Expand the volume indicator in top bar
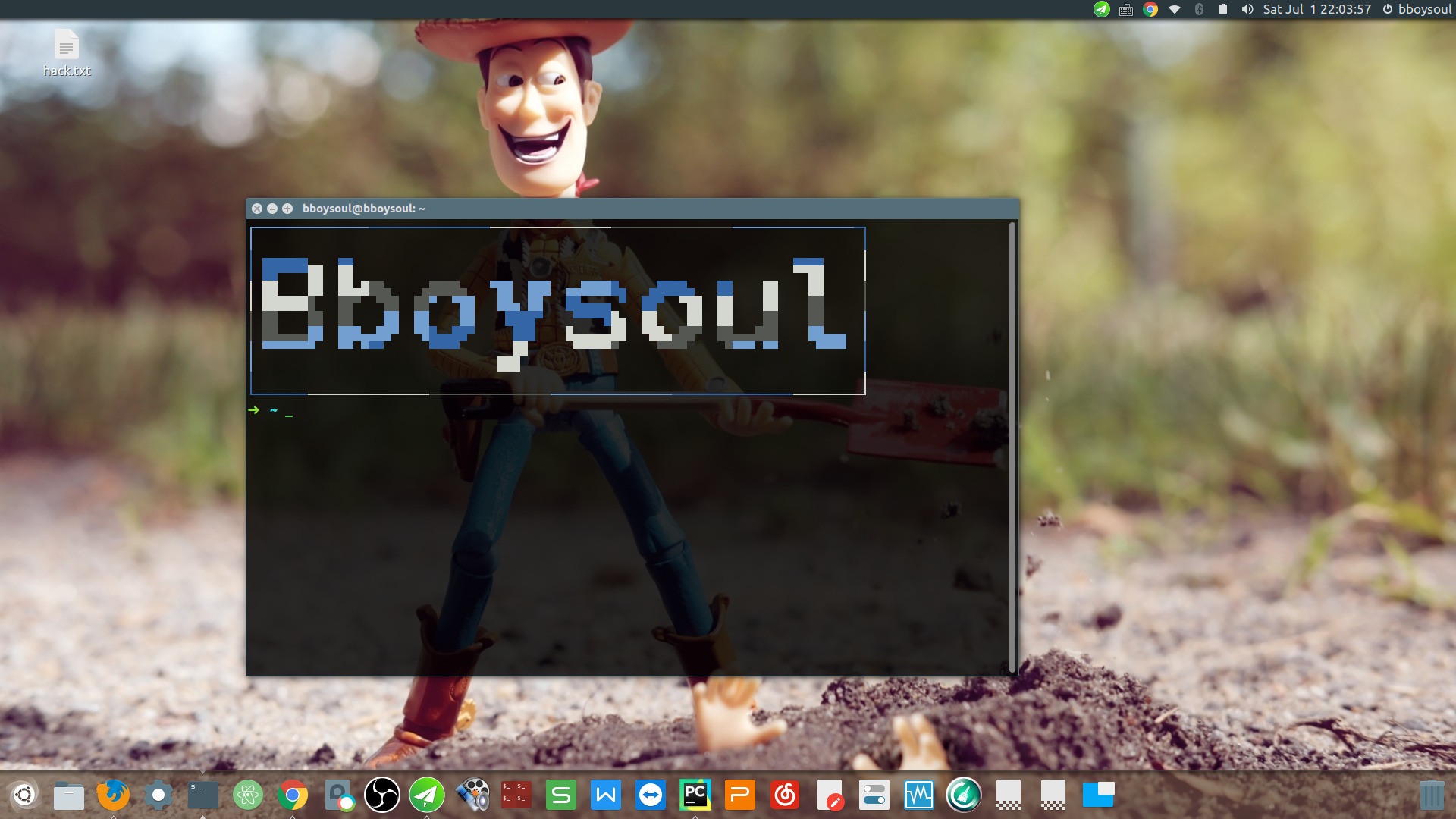 coord(1247,9)
